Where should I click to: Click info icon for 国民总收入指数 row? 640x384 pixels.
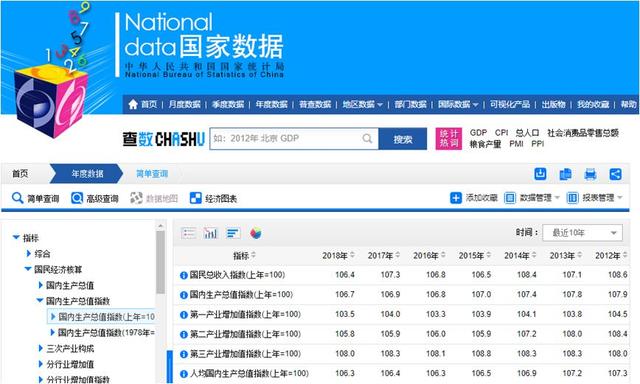click(x=184, y=275)
